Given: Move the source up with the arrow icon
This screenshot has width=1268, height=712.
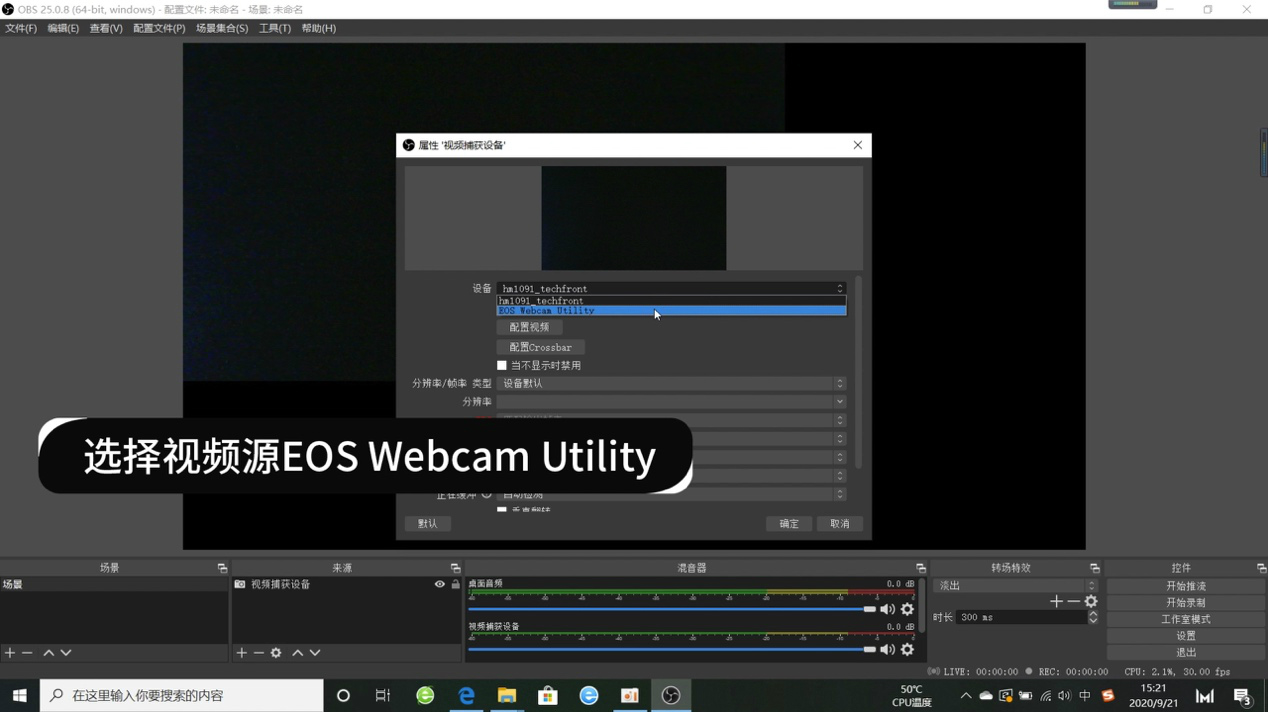Looking at the screenshot, I should pos(296,653).
